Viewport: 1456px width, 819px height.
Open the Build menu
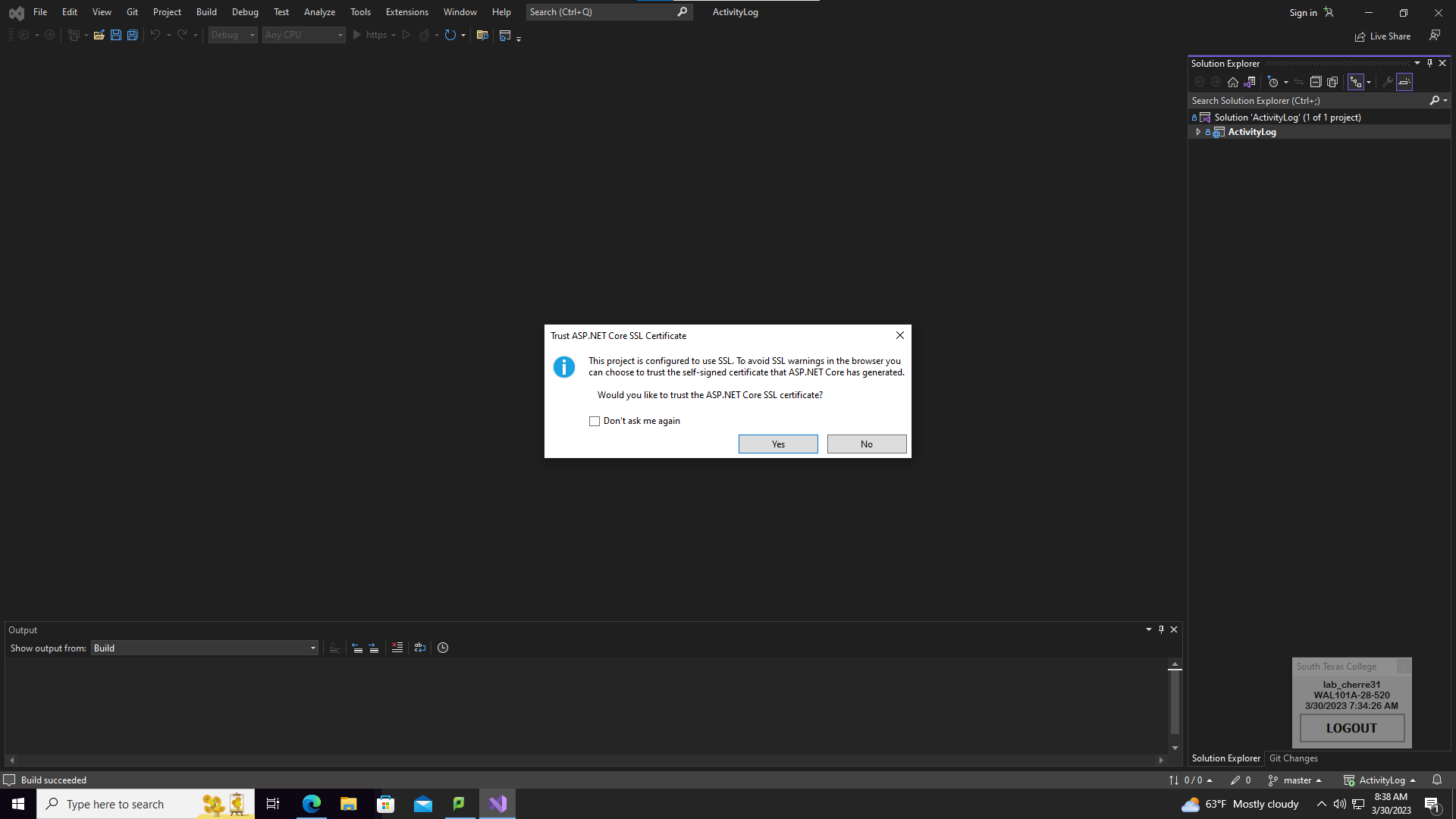[x=206, y=12]
